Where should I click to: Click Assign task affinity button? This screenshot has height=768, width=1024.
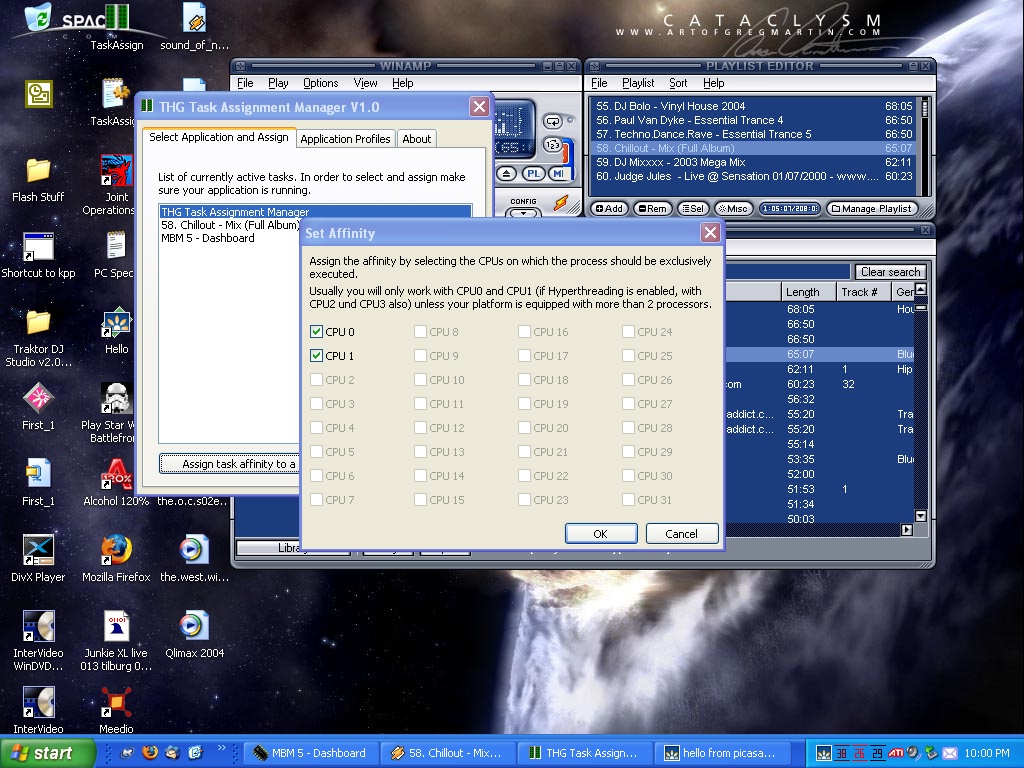coord(230,464)
